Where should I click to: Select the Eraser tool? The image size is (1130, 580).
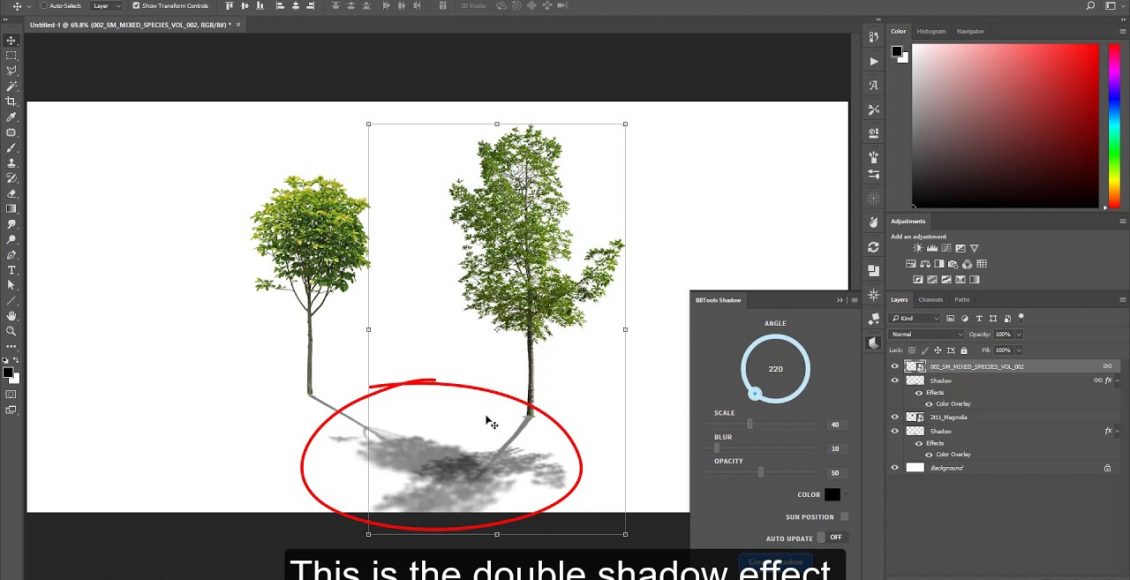click(12, 193)
